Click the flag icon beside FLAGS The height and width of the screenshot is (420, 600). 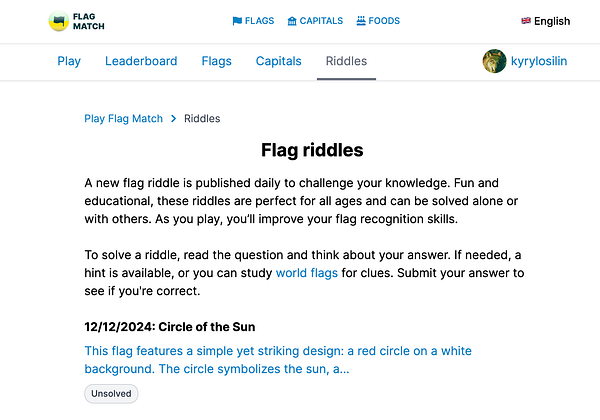click(x=237, y=21)
